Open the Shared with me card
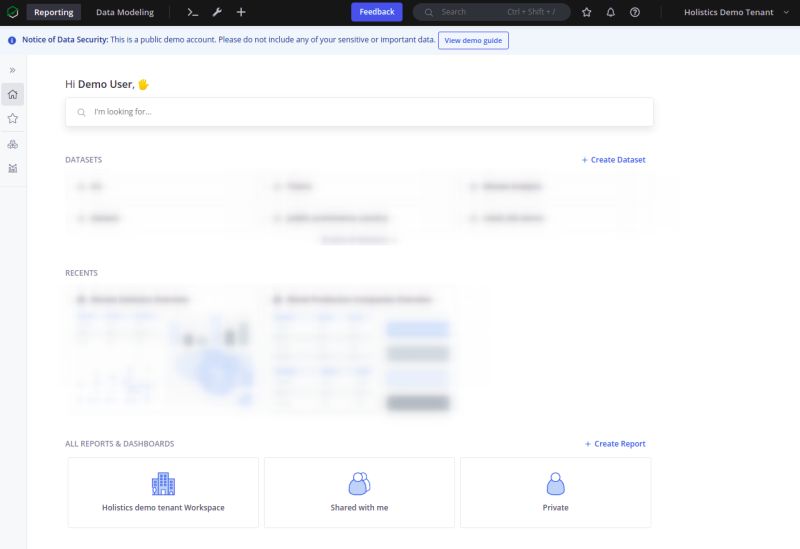800x549 pixels. [359, 492]
